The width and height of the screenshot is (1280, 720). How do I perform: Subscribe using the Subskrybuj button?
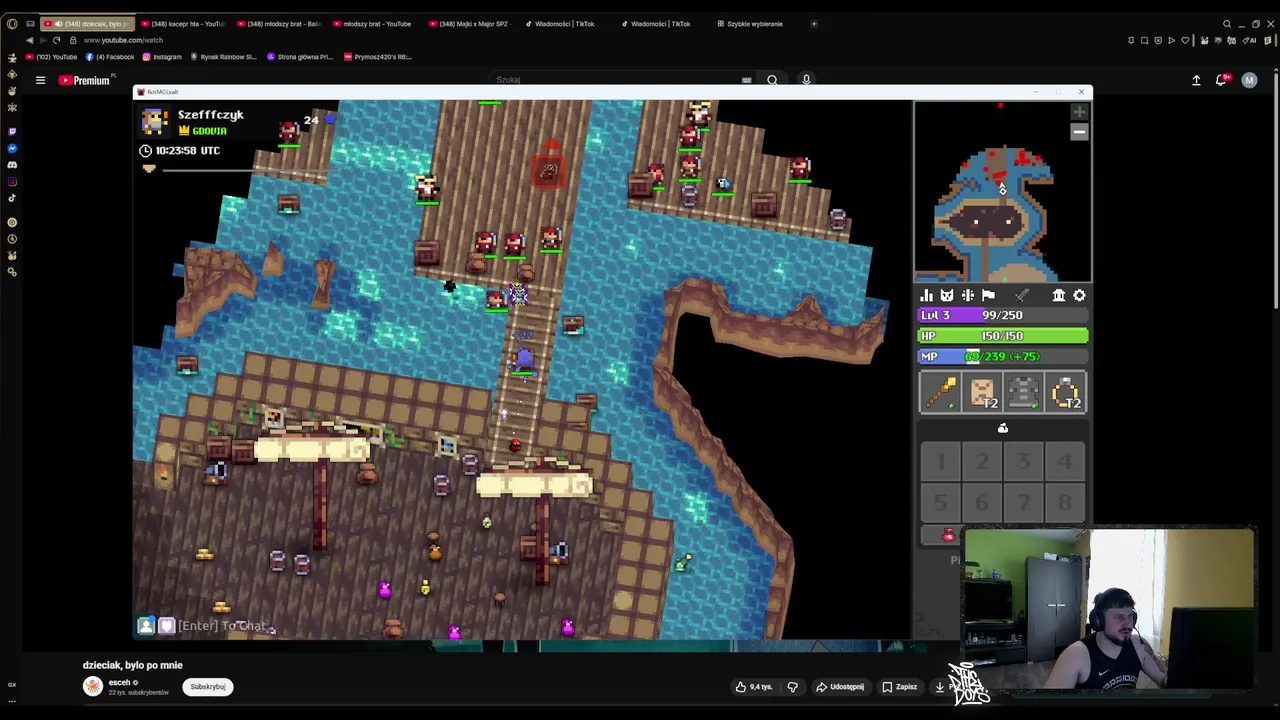point(208,687)
